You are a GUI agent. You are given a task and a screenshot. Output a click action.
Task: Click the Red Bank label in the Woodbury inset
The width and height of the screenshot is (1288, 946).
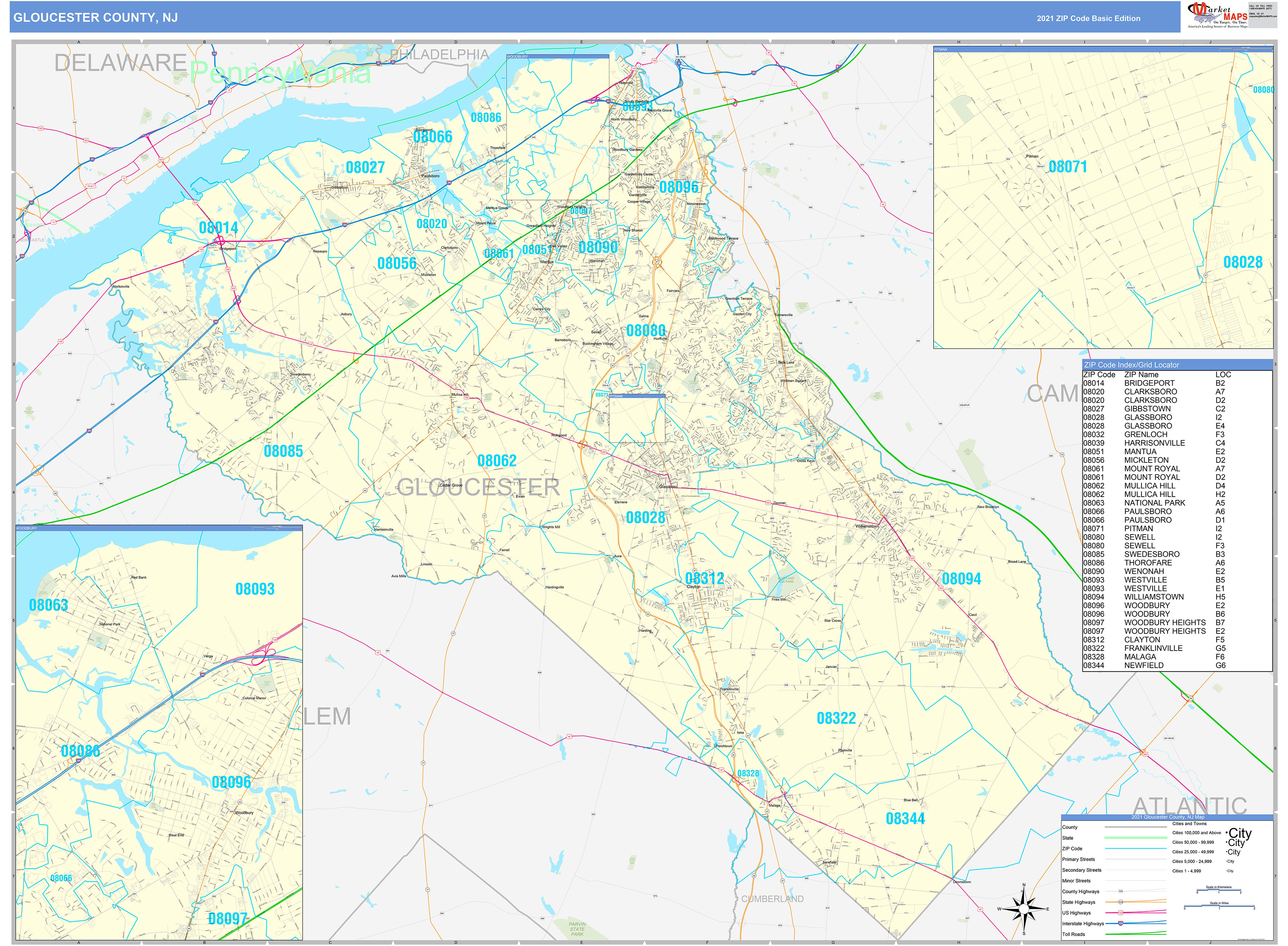click(139, 577)
